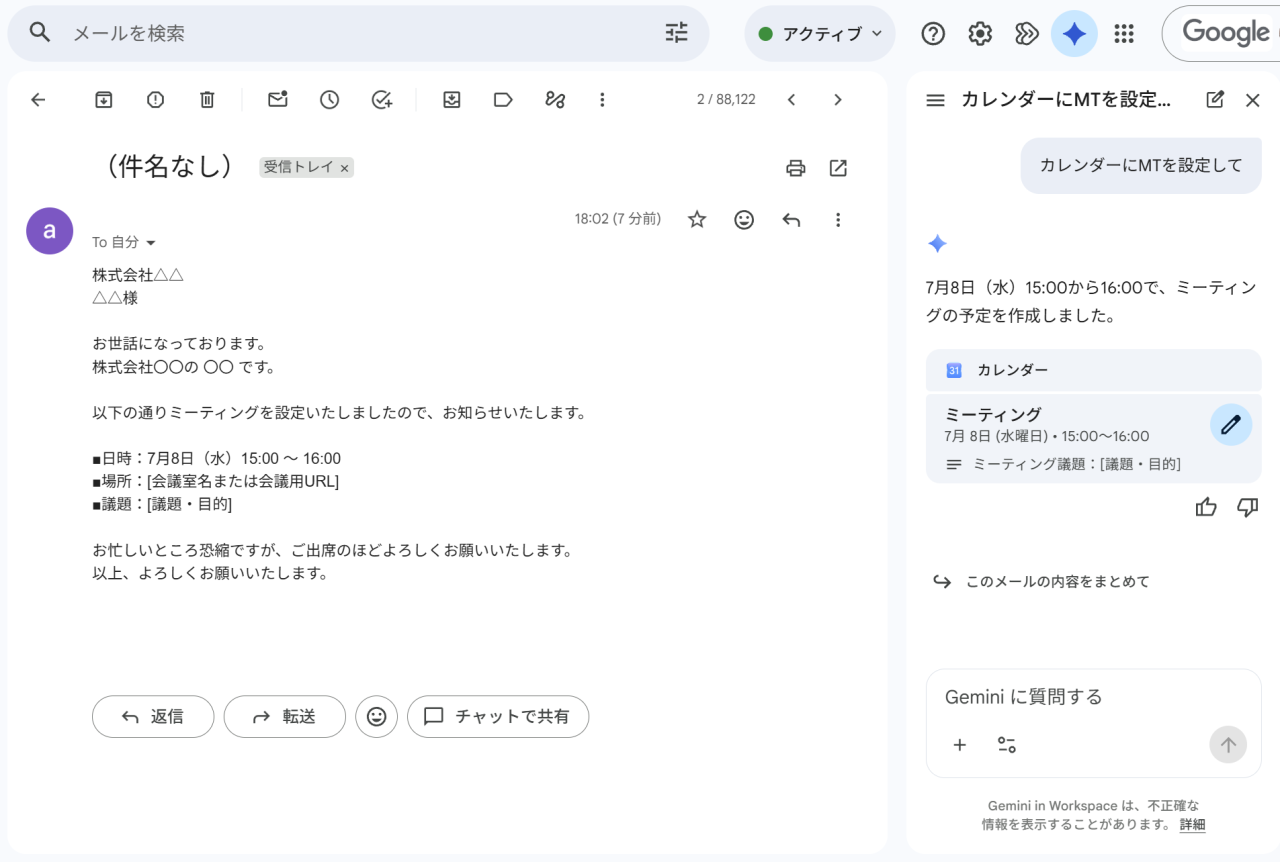Screen dimensions: 1280x862
Task: Expand the To 自分 recipient details
Action: (x=151, y=243)
